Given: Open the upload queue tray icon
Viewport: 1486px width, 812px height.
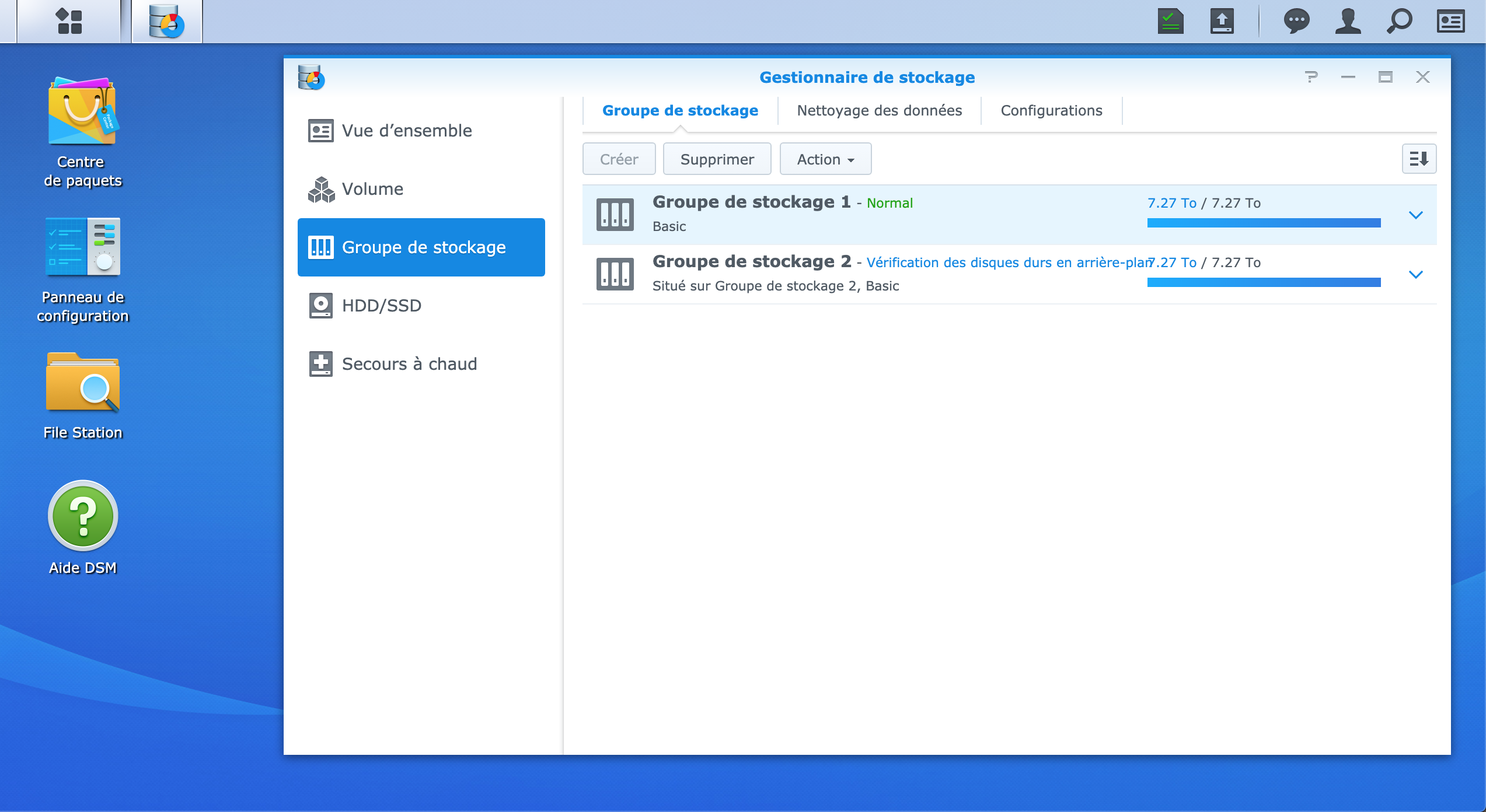Looking at the screenshot, I should (x=1222, y=22).
